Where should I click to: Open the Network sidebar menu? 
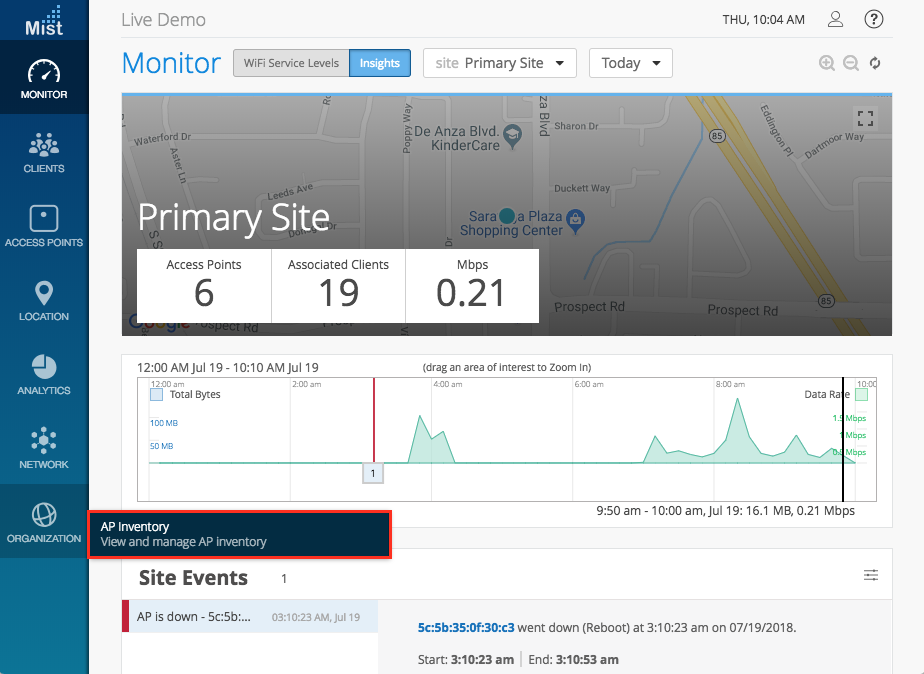pos(44,449)
